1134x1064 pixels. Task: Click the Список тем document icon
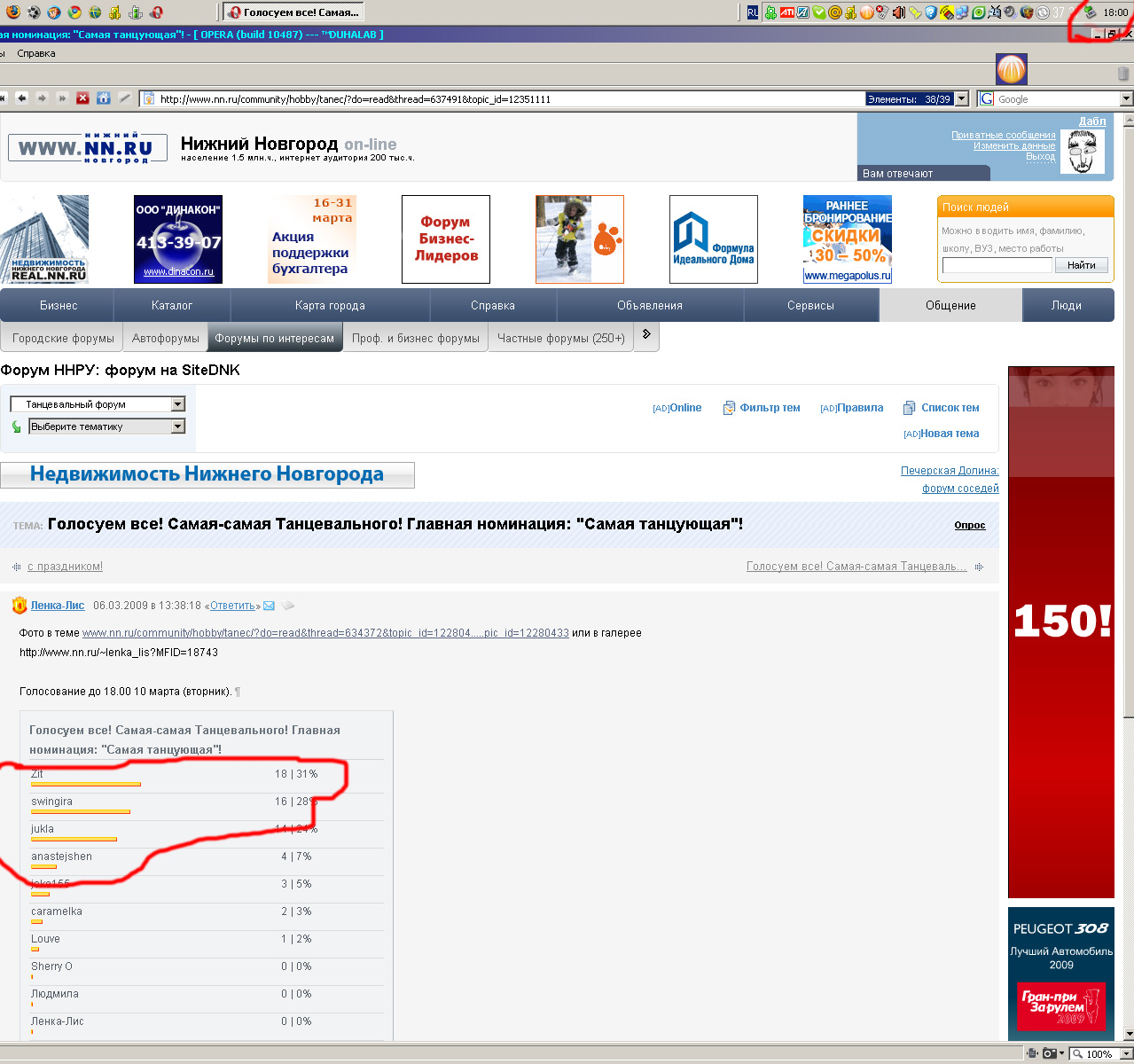tap(909, 408)
